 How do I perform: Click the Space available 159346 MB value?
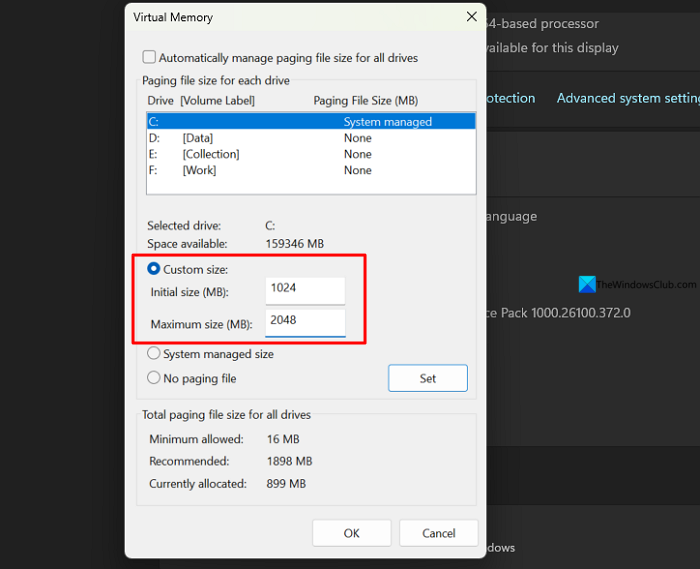click(x=295, y=244)
